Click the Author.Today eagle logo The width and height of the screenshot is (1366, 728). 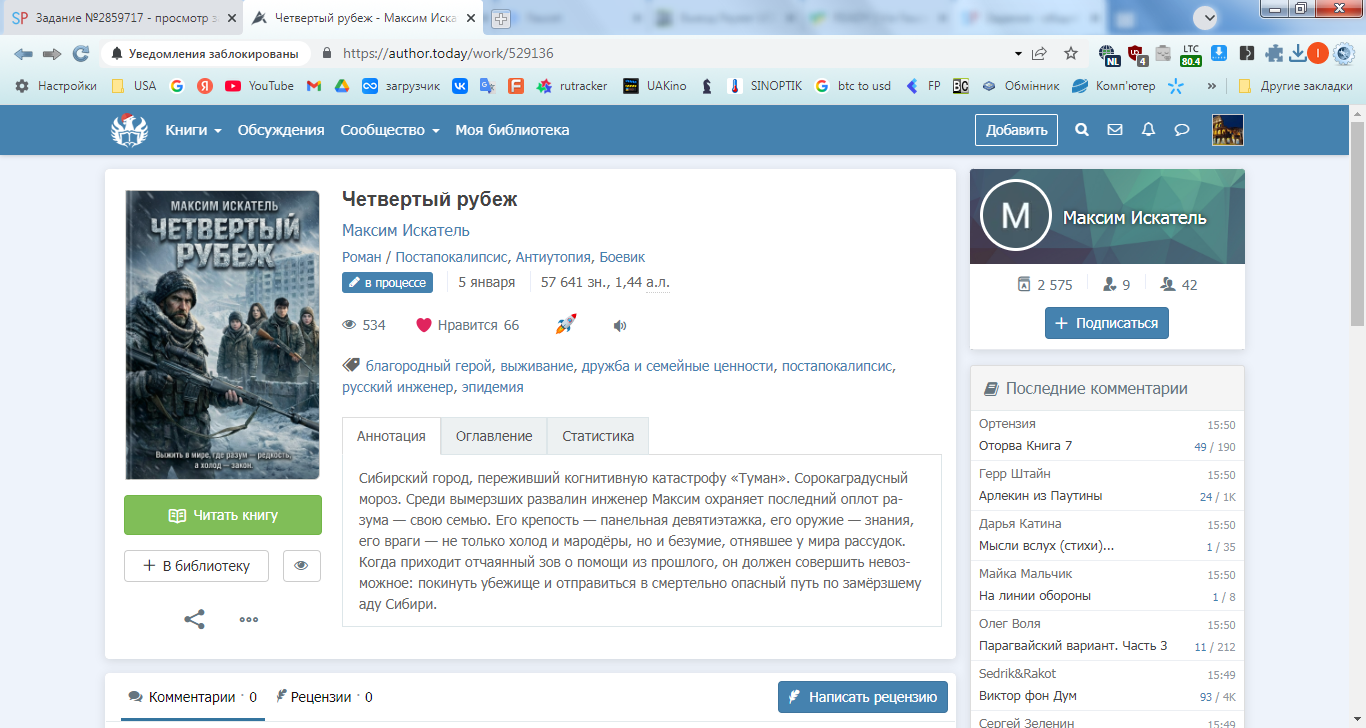(x=129, y=130)
